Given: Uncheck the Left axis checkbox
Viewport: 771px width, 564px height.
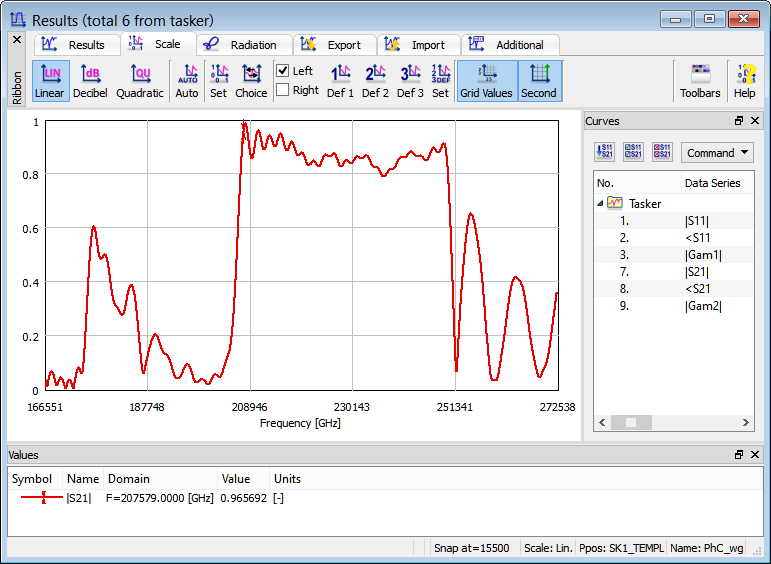Looking at the screenshot, I should click(283, 71).
